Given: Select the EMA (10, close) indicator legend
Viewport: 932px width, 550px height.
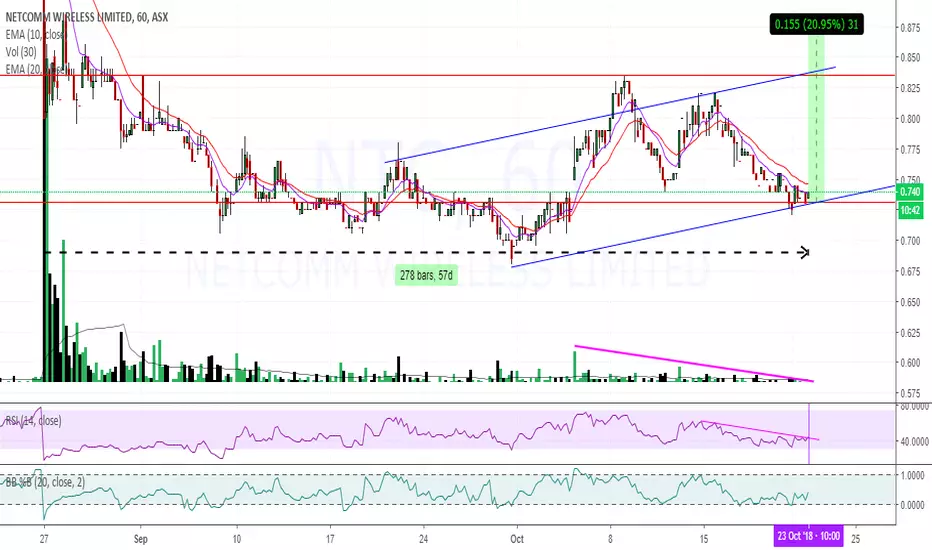Looking at the screenshot, I should [x=34, y=34].
